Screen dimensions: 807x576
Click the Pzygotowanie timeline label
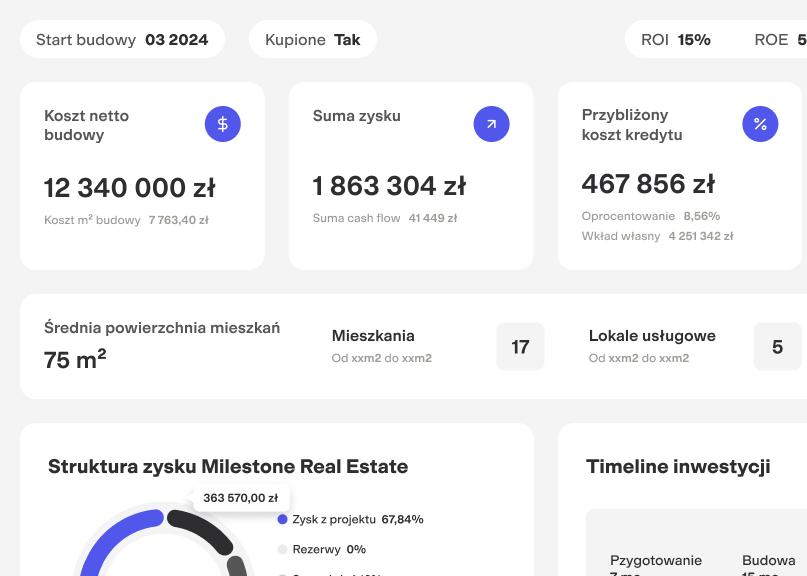tap(656, 560)
